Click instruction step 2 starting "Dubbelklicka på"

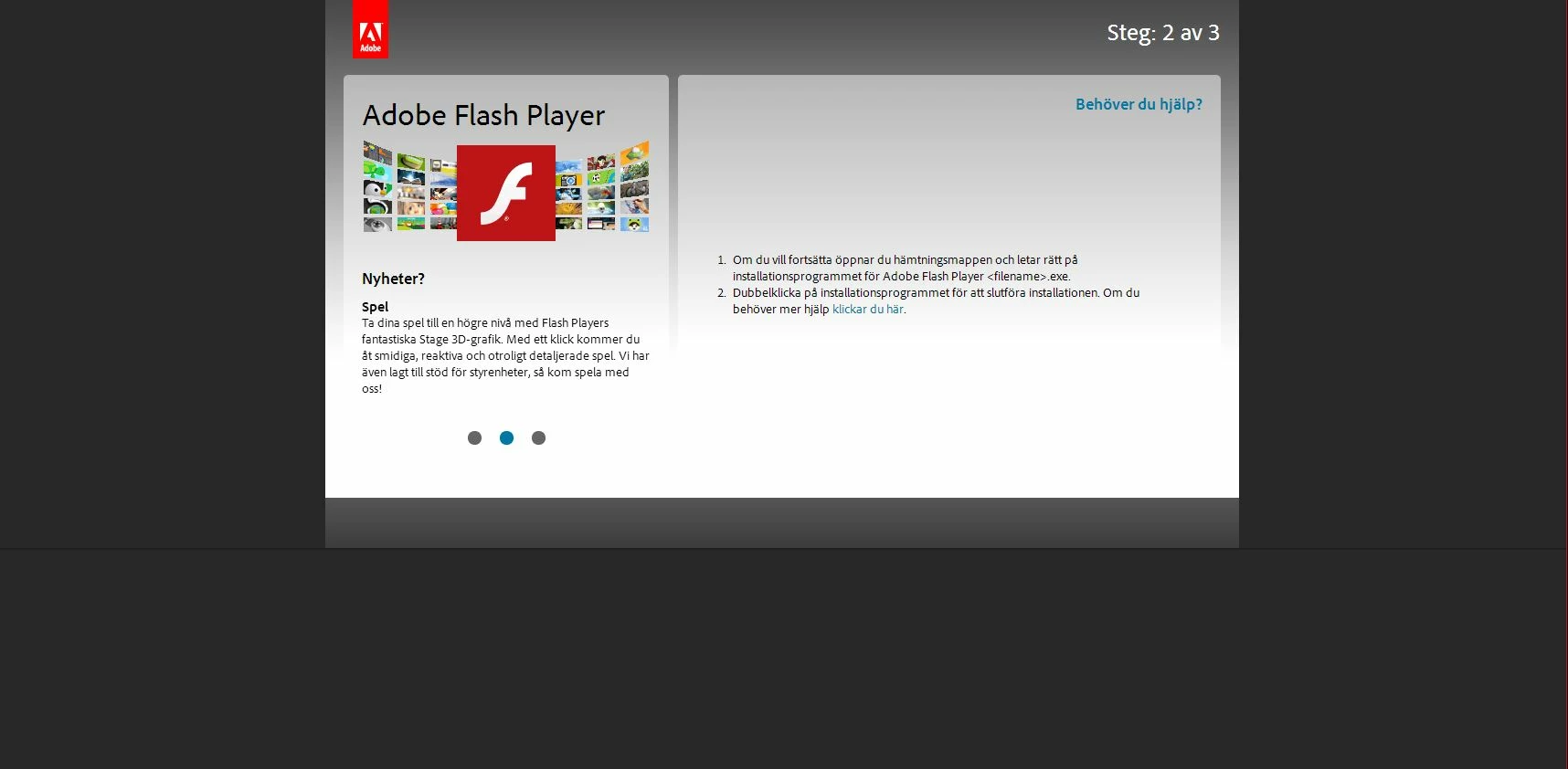tap(936, 300)
